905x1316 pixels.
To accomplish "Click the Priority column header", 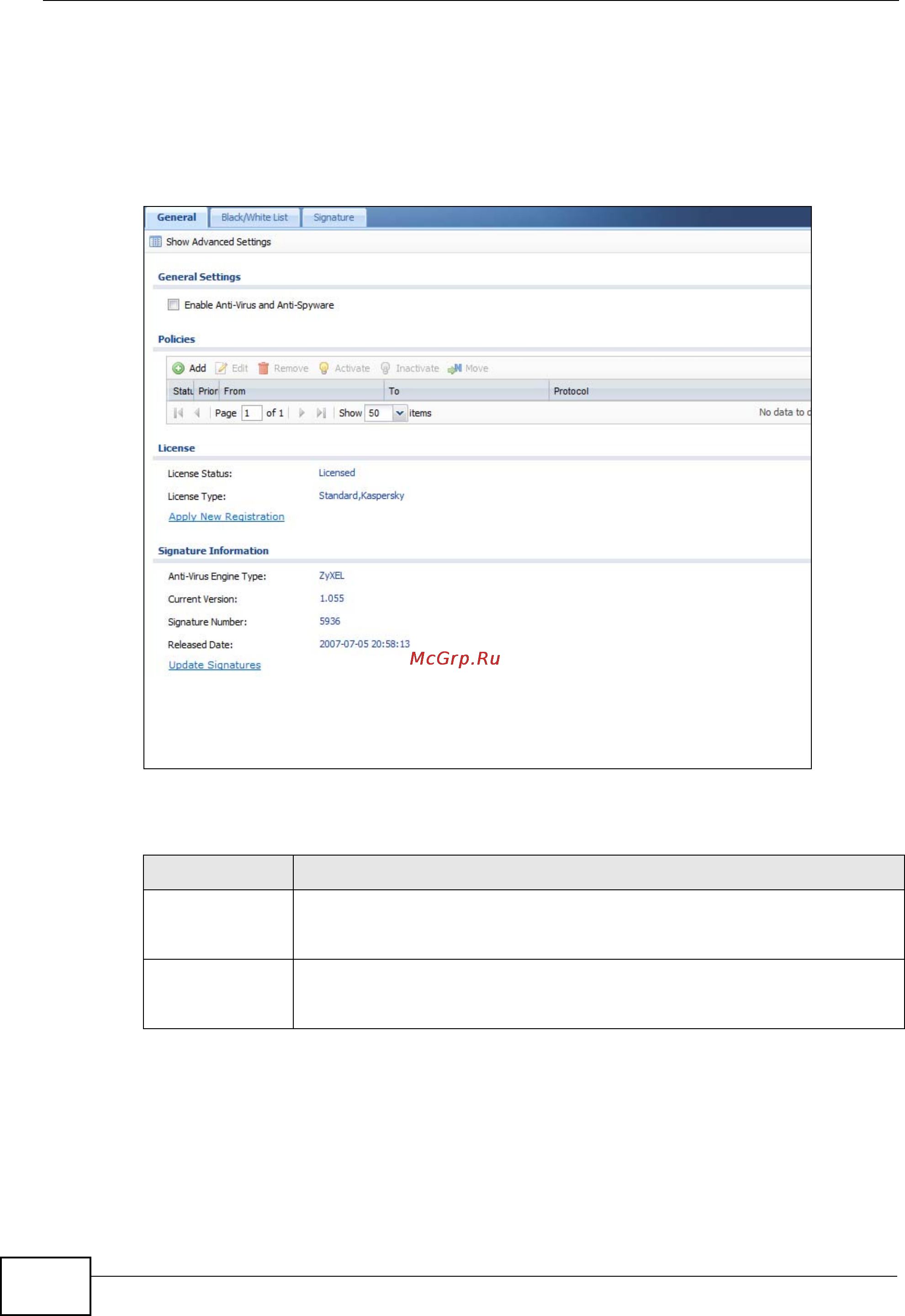I will pyautogui.click(x=207, y=391).
